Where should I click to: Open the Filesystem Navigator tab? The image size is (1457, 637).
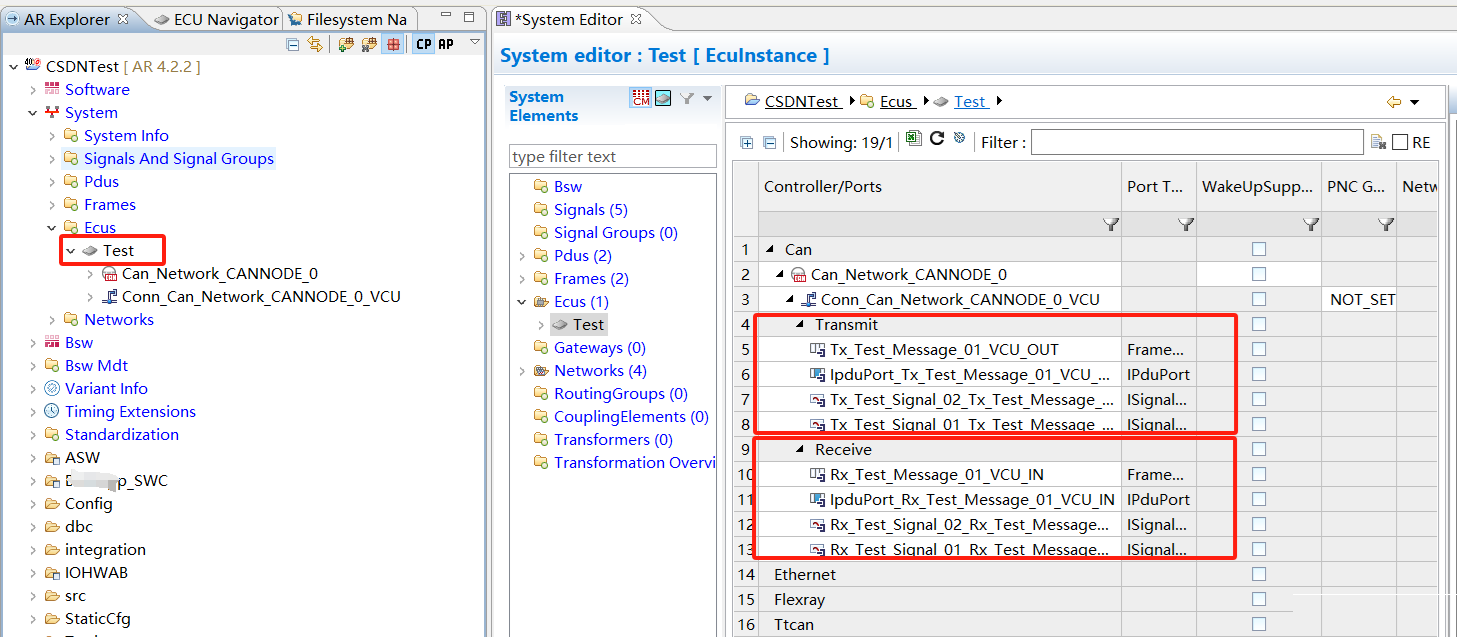348,19
